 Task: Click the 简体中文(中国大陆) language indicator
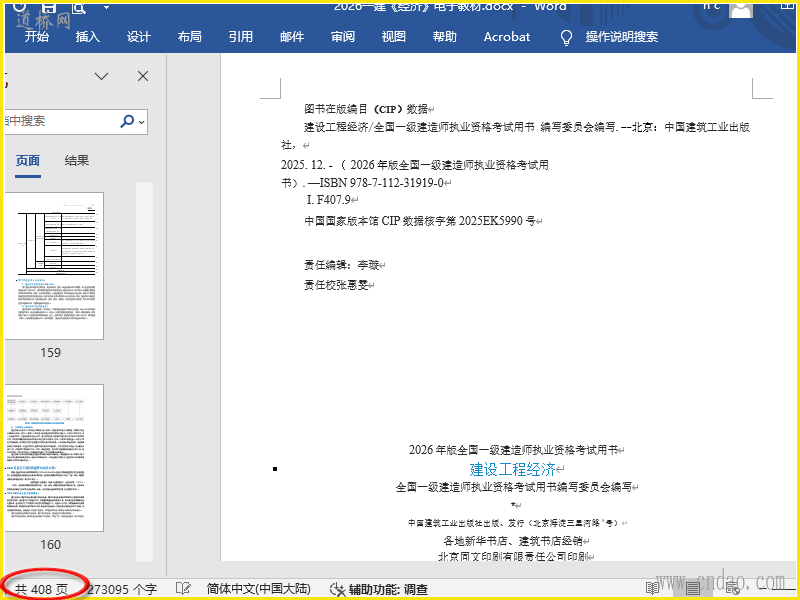click(258, 589)
